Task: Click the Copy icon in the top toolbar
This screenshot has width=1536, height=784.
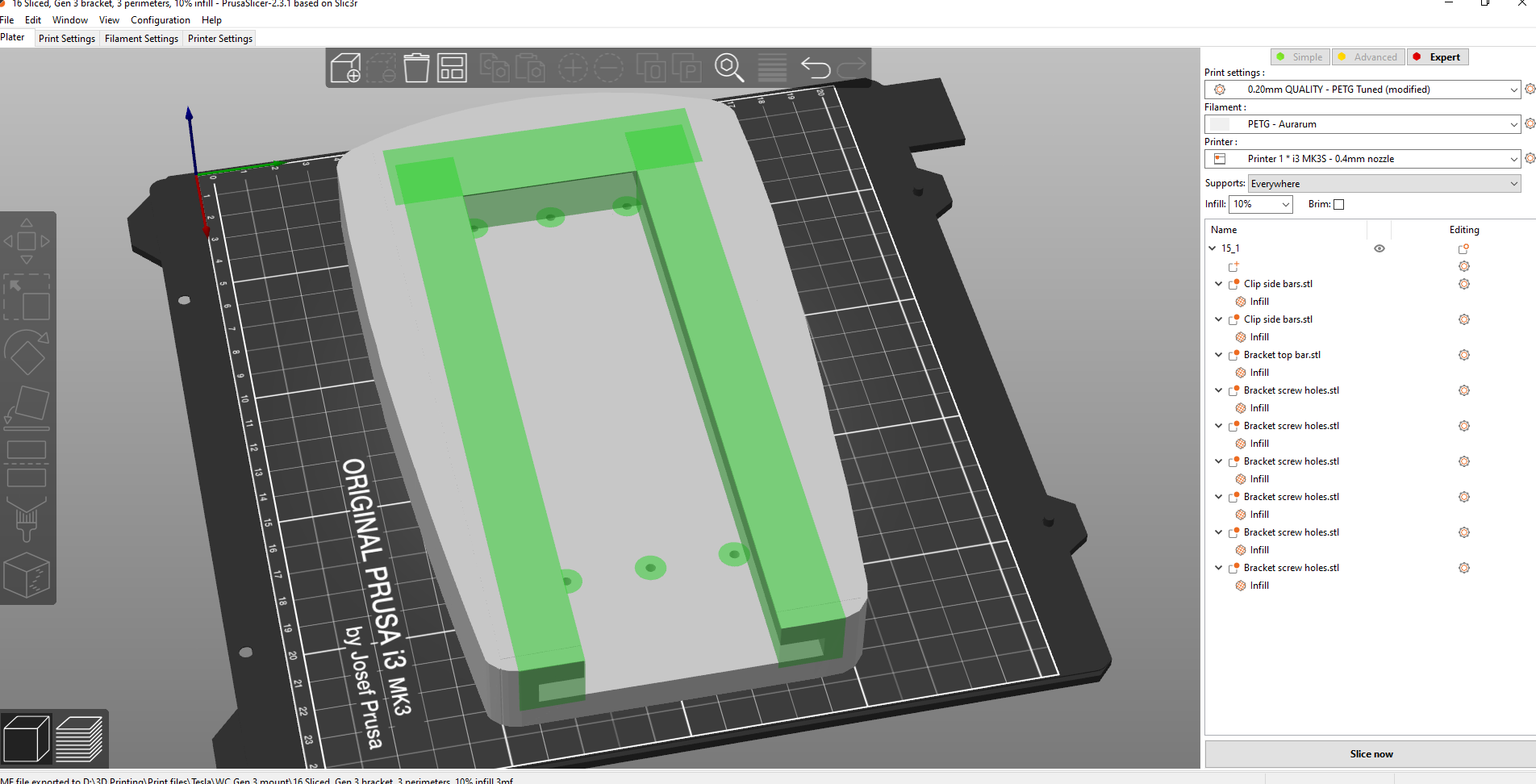Action: click(x=494, y=68)
